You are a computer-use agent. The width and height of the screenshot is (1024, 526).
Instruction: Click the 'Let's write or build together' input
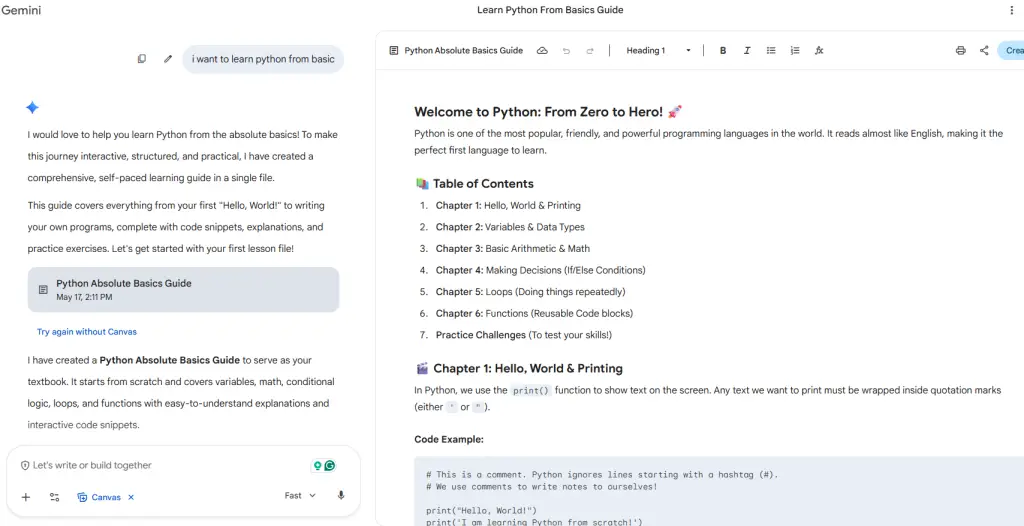click(92, 465)
